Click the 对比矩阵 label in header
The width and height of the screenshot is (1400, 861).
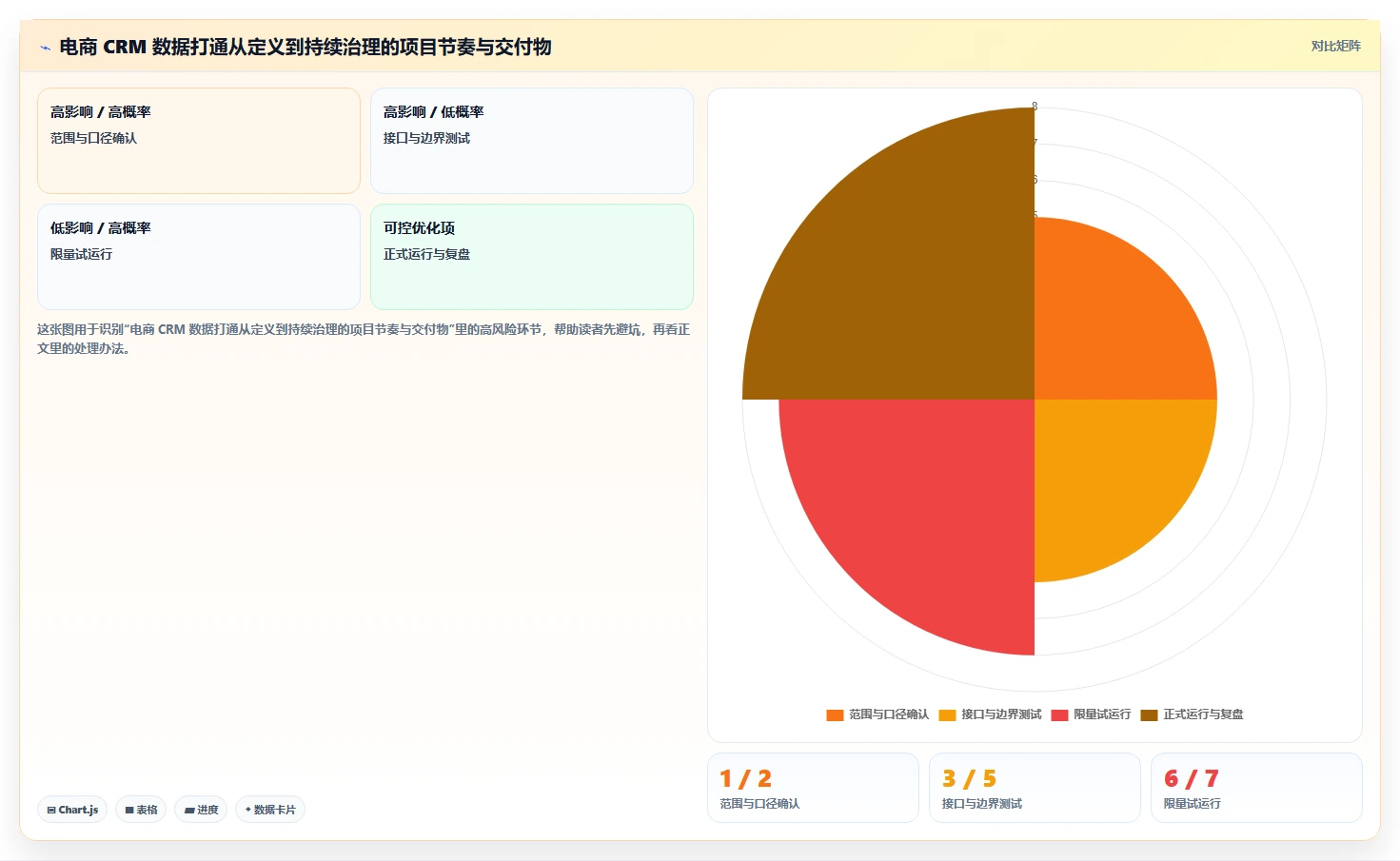(1335, 46)
